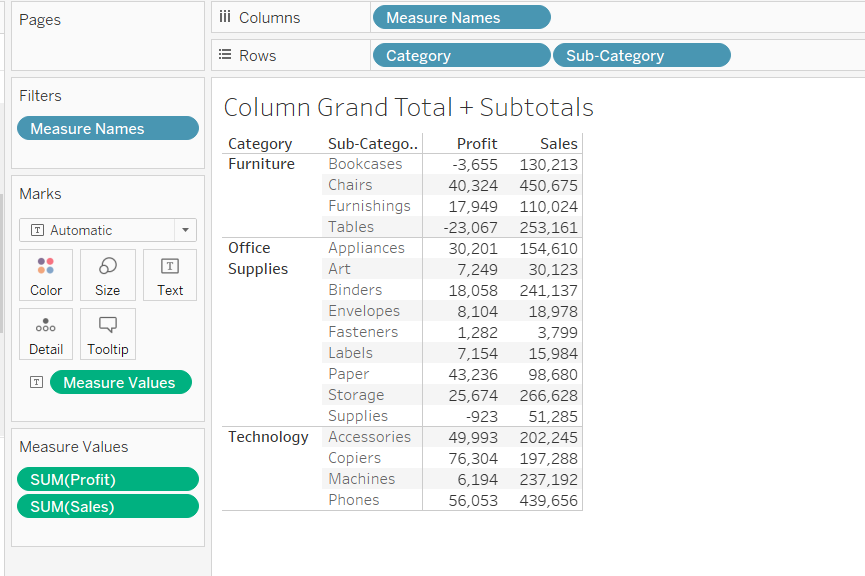865x576 pixels.
Task: Select the Technology category label
Action: pyautogui.click(x=268, y=437)
